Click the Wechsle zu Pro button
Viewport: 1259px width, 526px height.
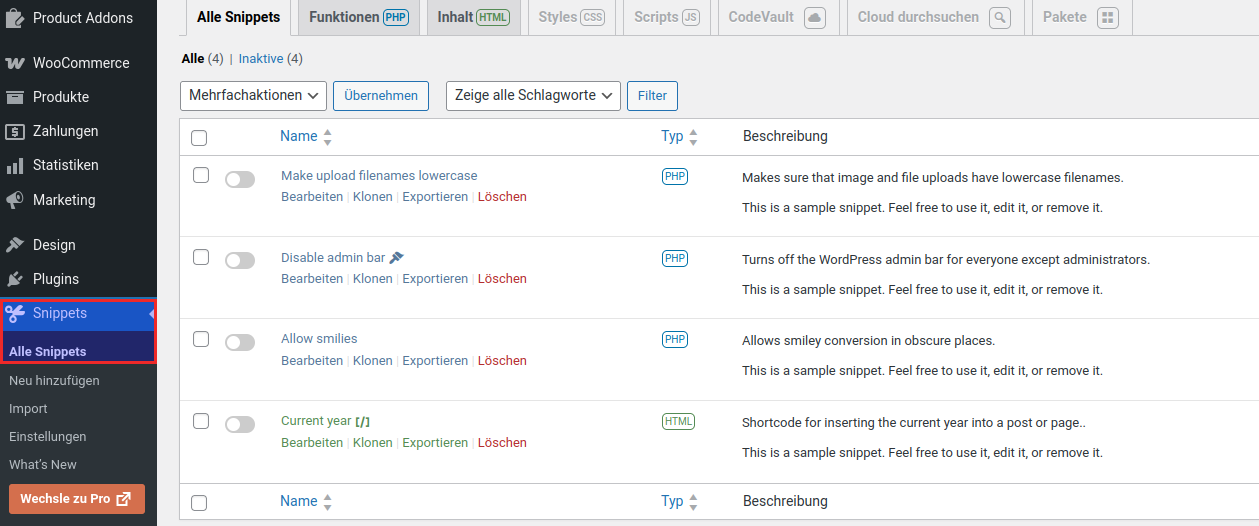tap(76, 499)
